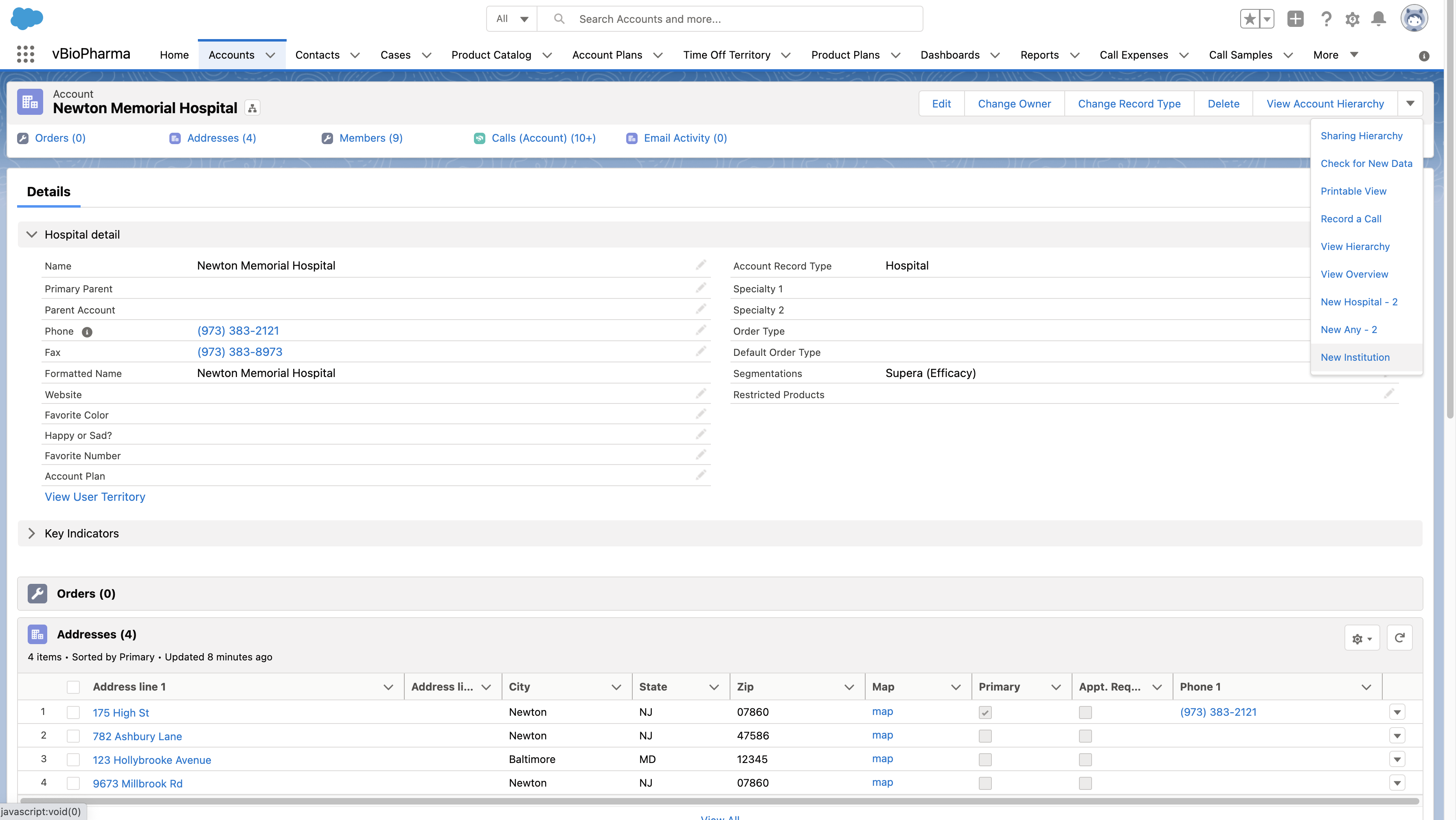Select all addresses header checkbox
Viewport: 1456px width, 820px height.
pos(73,686)
